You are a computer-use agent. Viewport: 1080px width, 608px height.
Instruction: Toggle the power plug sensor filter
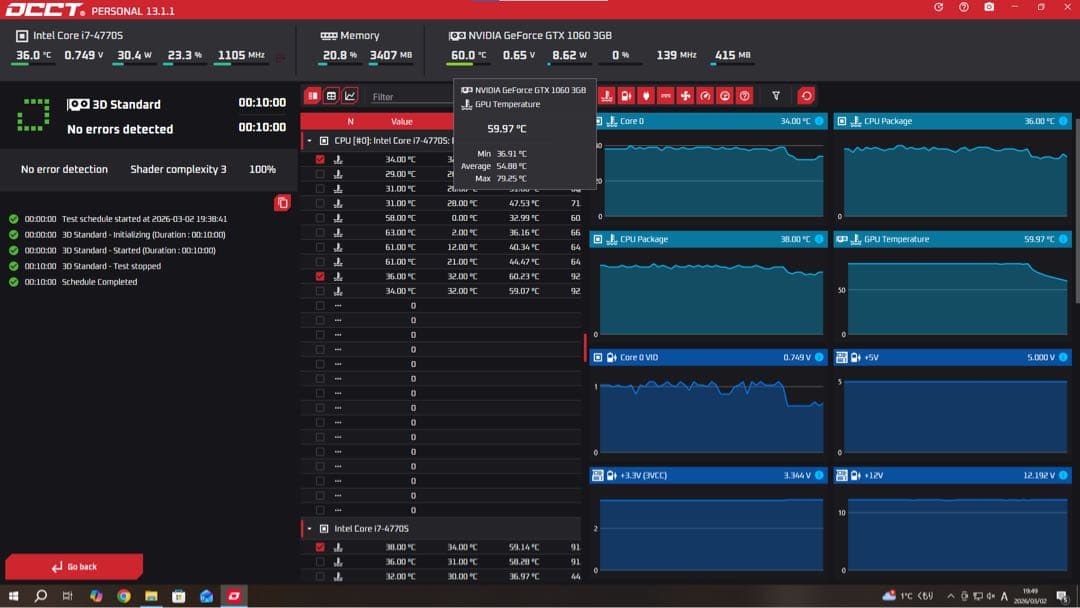click(x=645, y=96)
